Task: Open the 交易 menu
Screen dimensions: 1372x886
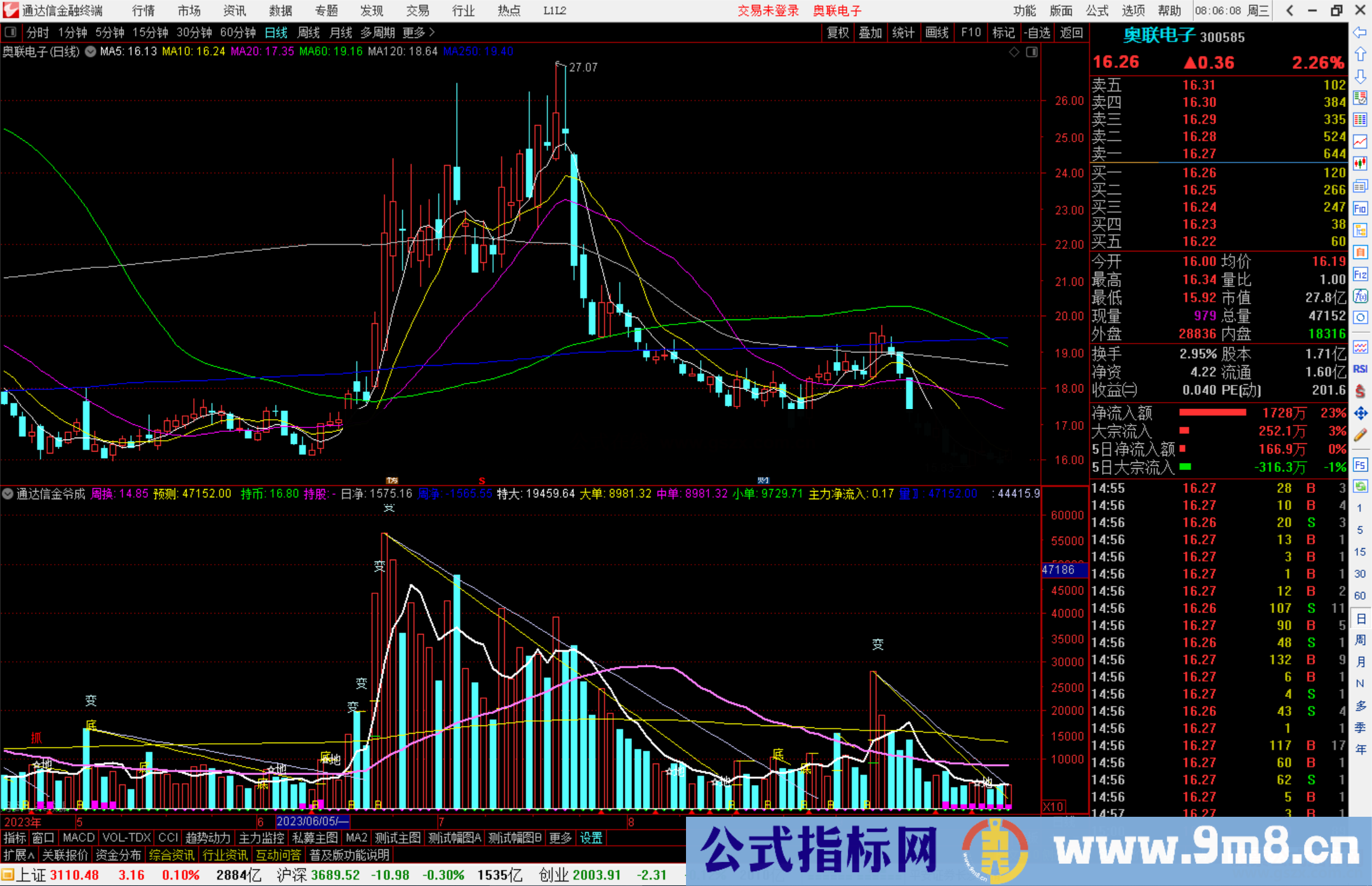Action: tap(418, 11)
